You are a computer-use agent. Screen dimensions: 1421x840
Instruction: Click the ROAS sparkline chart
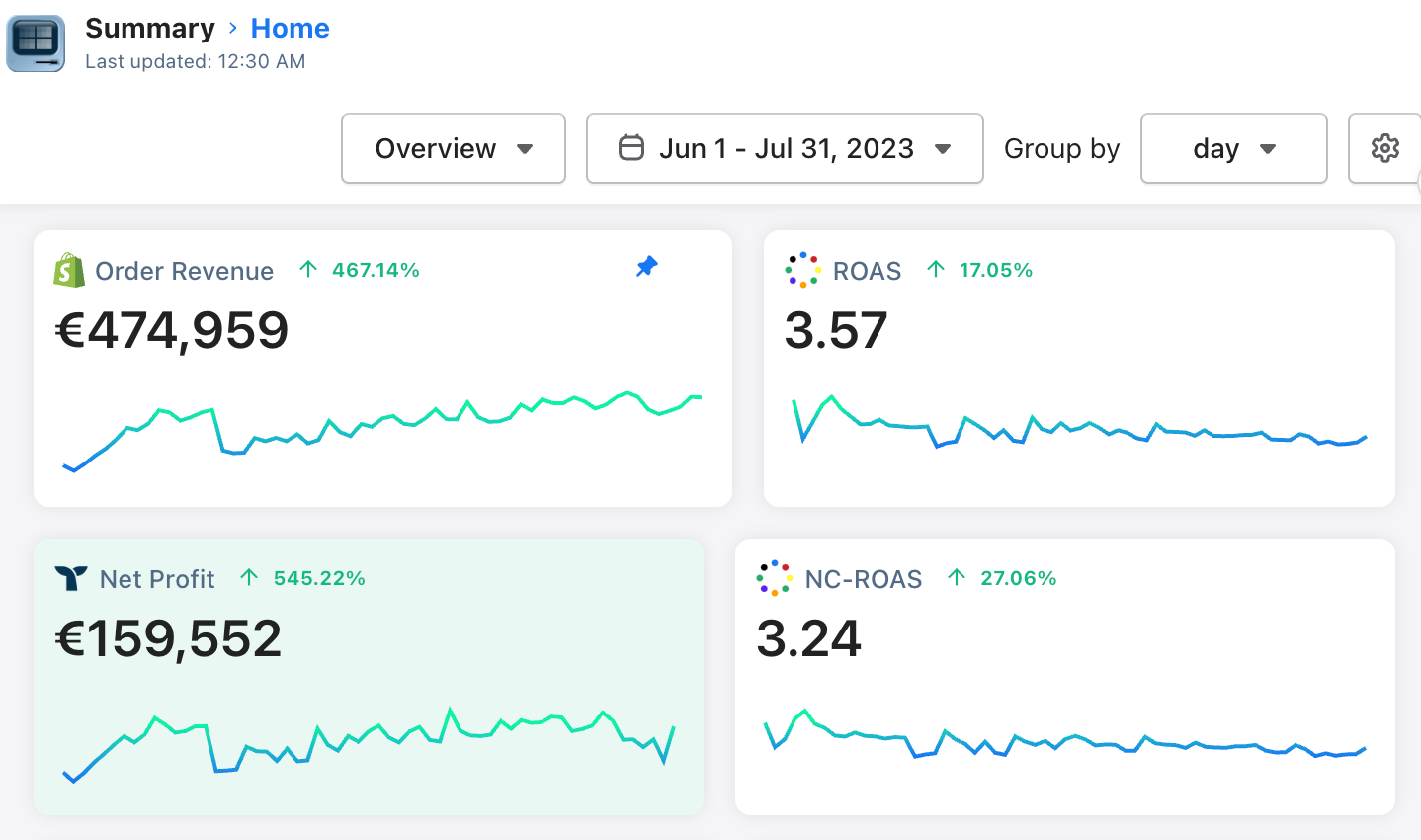click(x=1080, y=423)
